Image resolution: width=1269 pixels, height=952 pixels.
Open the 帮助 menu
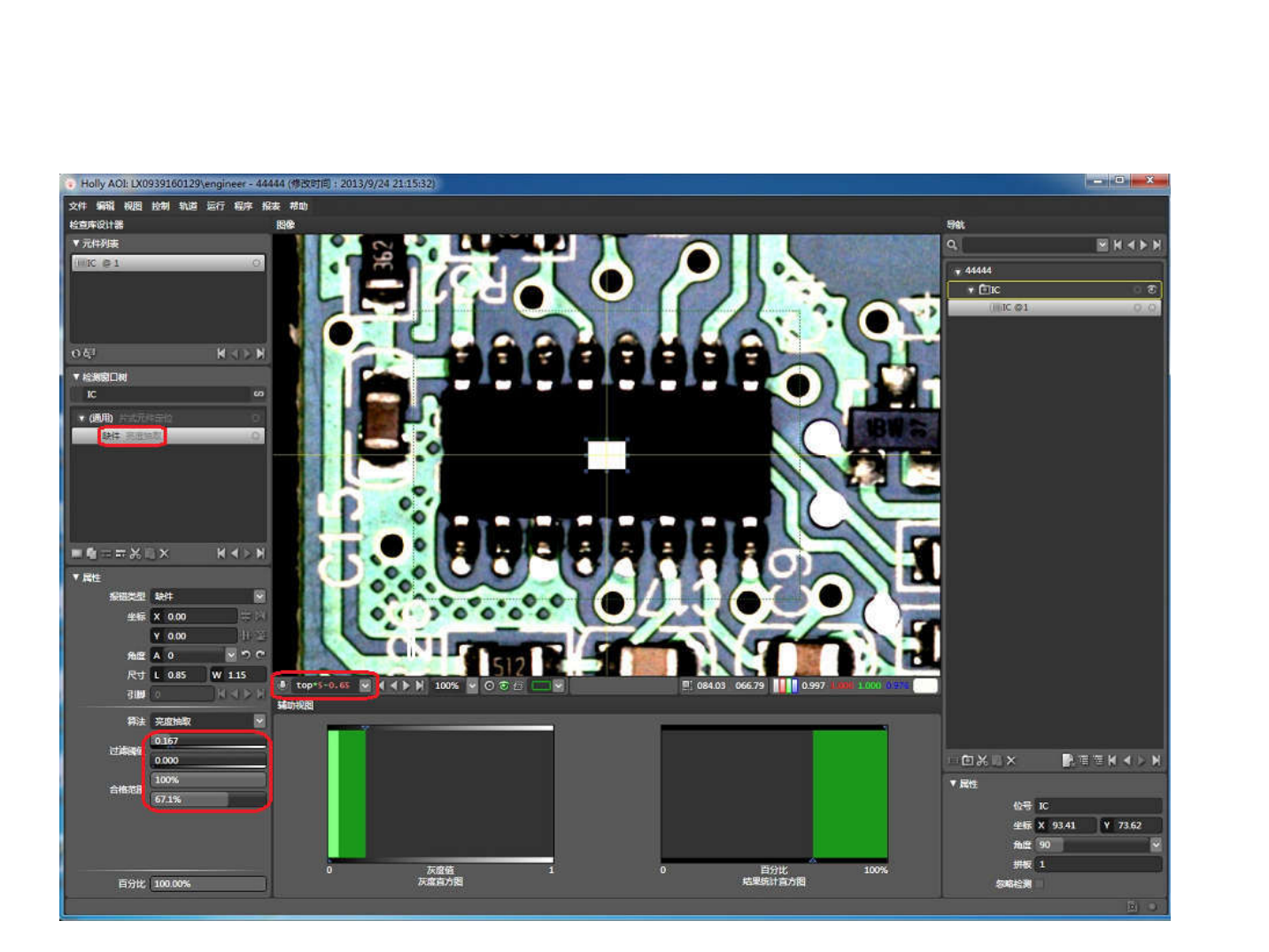tap(298, 206)
